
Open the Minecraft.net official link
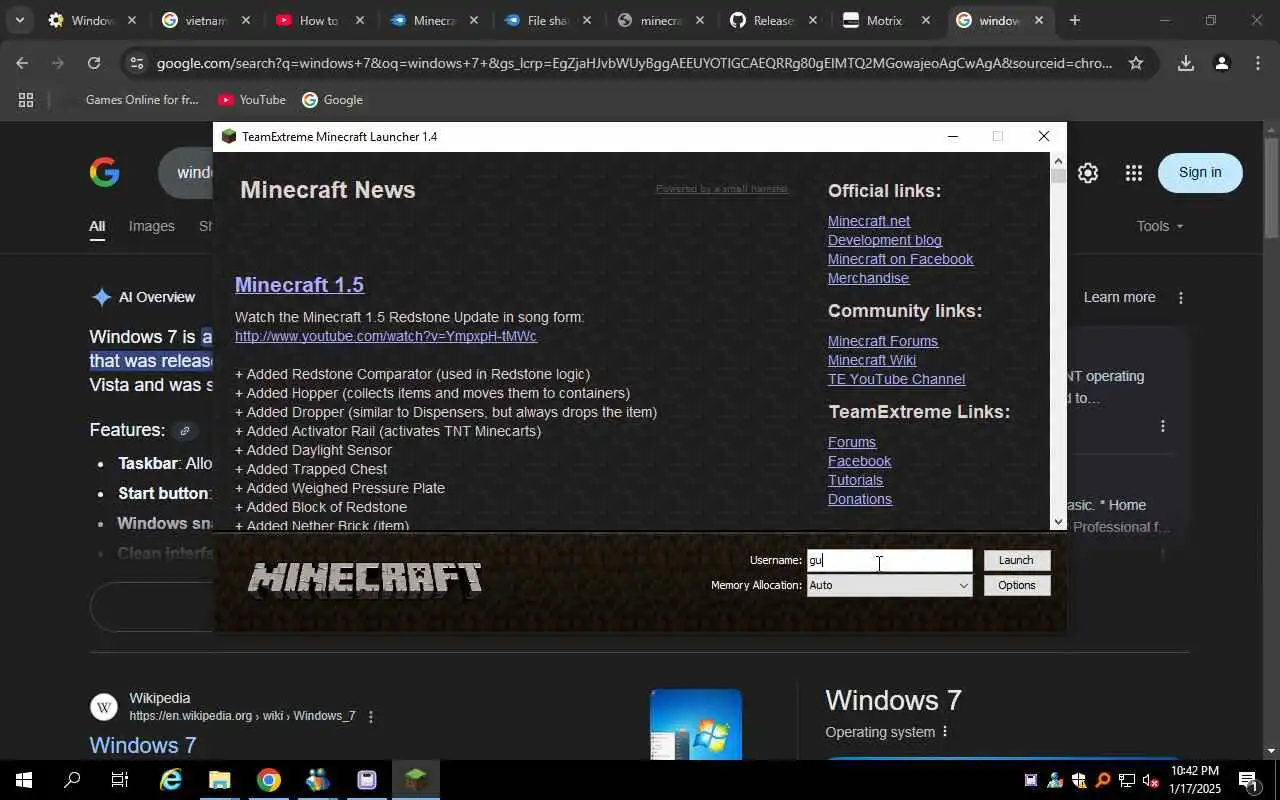869,221
